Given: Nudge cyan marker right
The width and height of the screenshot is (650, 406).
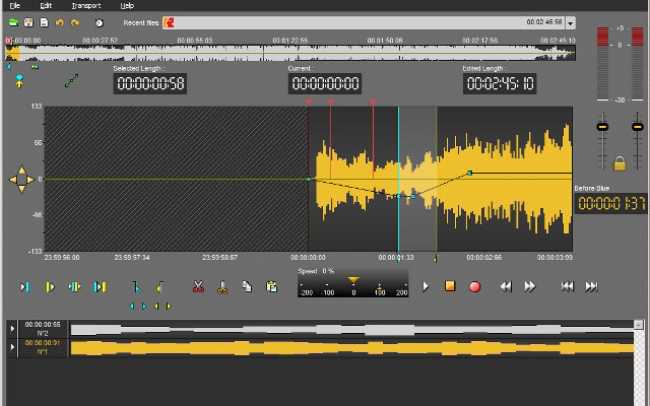Looking at the screenshot, I should click(144, 306).
